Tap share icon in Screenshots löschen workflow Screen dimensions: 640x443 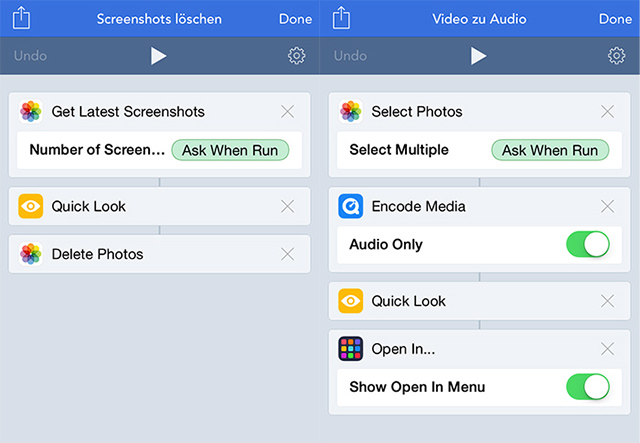(21, 18)
